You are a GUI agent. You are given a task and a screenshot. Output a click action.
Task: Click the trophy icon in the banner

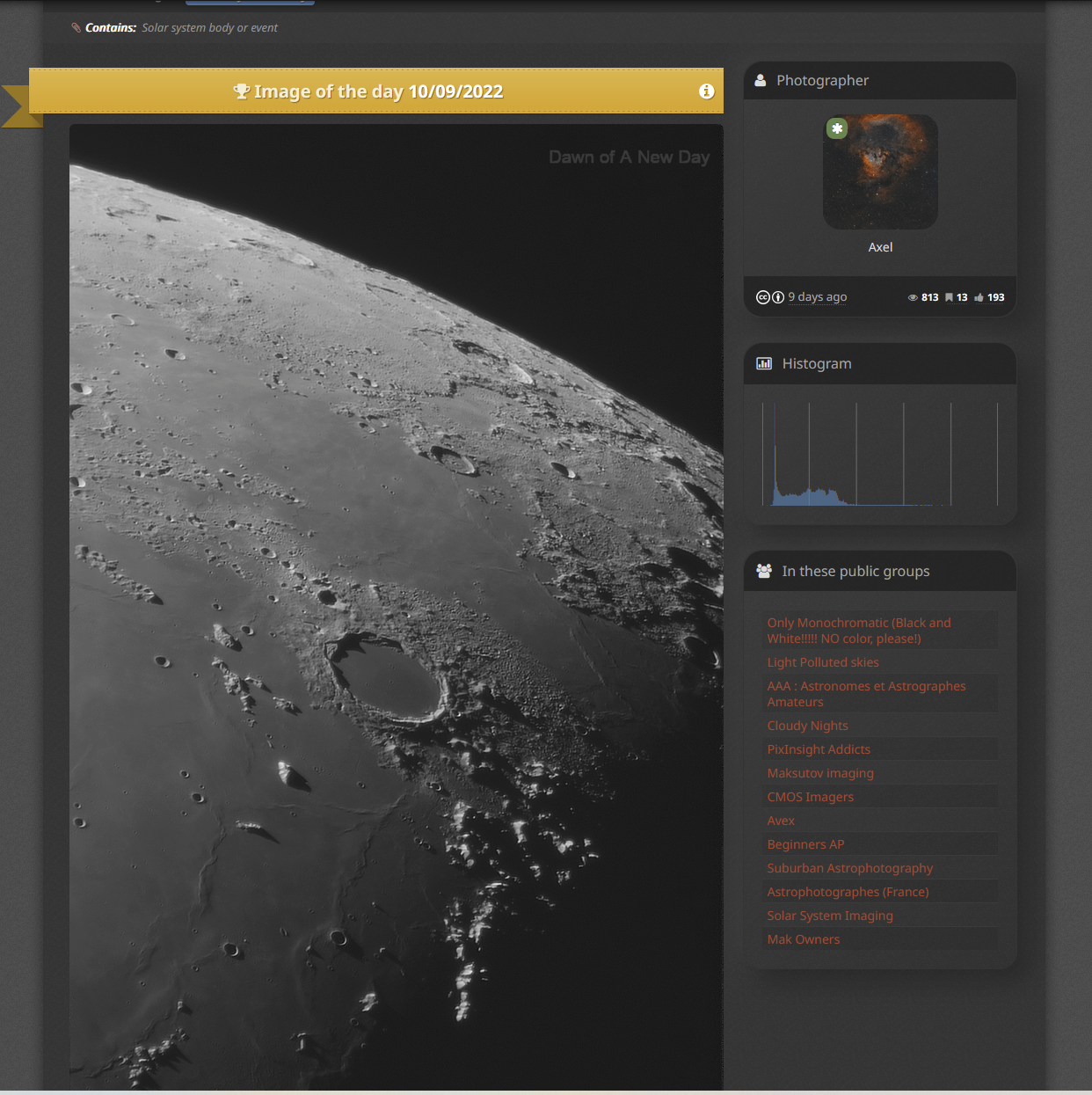pyautogui.click(x=242, y=91)
